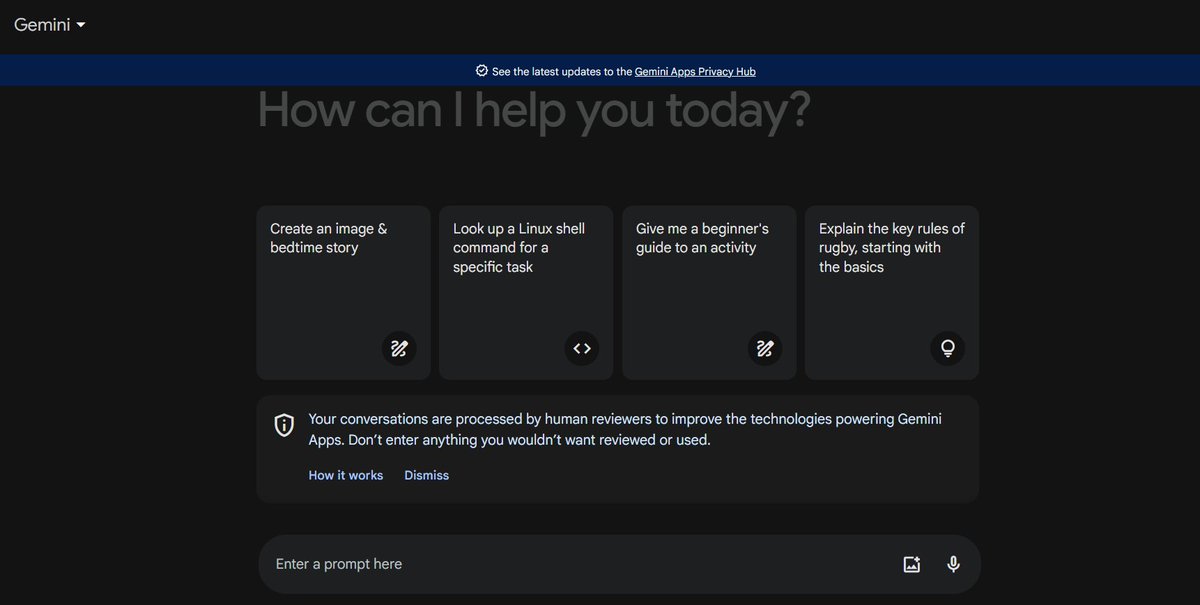Click the shield info icon in the privacy notice
Screen dimensions: 1200x605
(x=284, y=425)
